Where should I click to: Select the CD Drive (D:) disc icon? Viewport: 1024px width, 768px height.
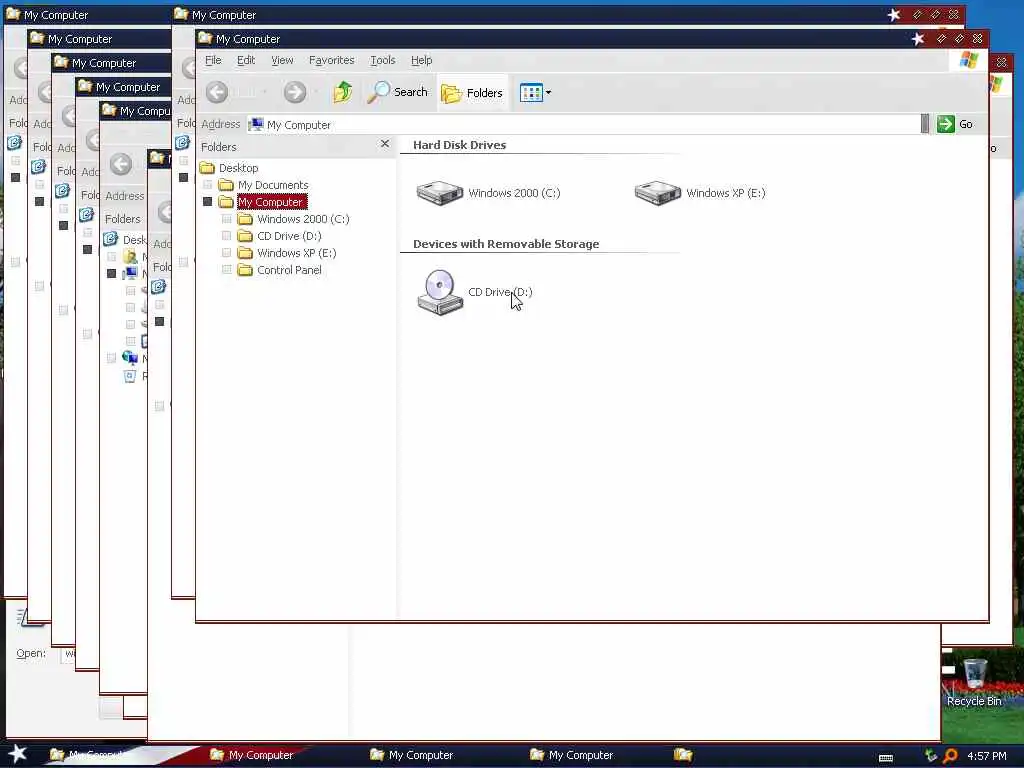[x=440, y=292]
